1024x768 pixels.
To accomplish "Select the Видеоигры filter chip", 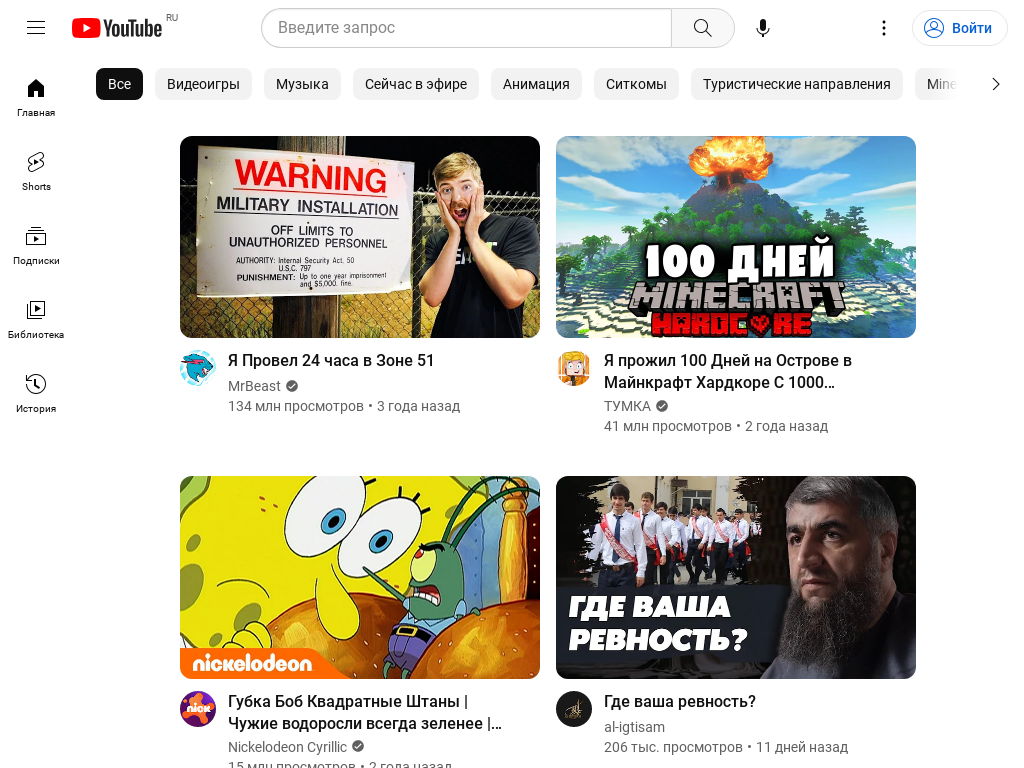I will point(203,84).
